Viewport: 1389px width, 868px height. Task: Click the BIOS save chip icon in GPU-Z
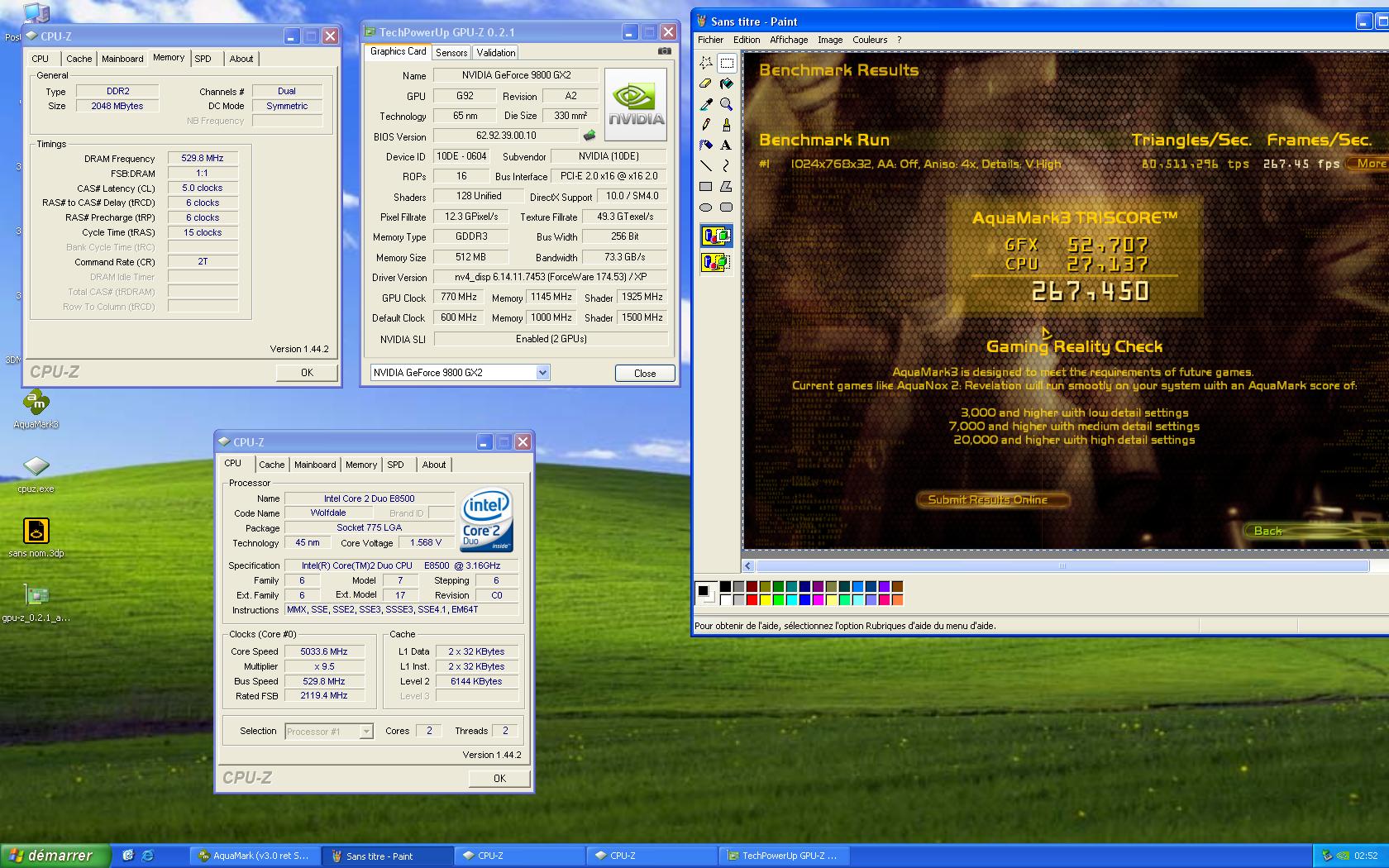589,136
